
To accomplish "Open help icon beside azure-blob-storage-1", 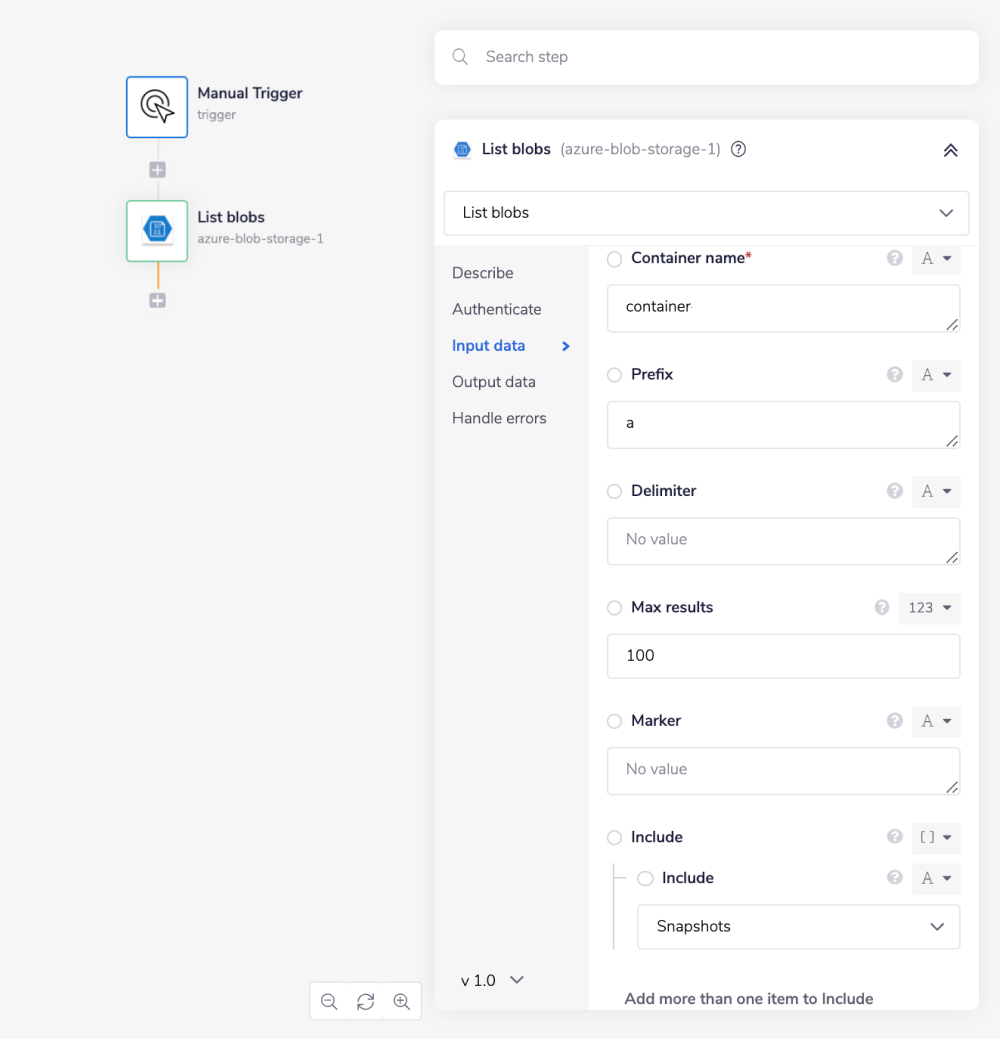I will pyautogui.click(x=738, y=150).
